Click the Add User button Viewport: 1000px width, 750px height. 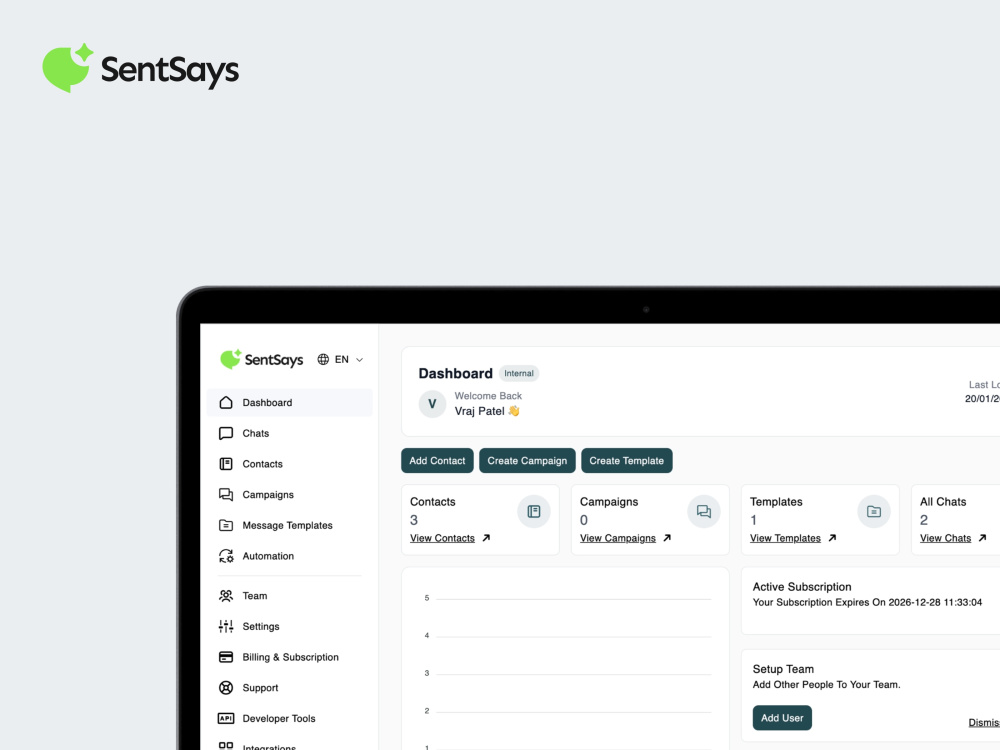click(782, 717)
